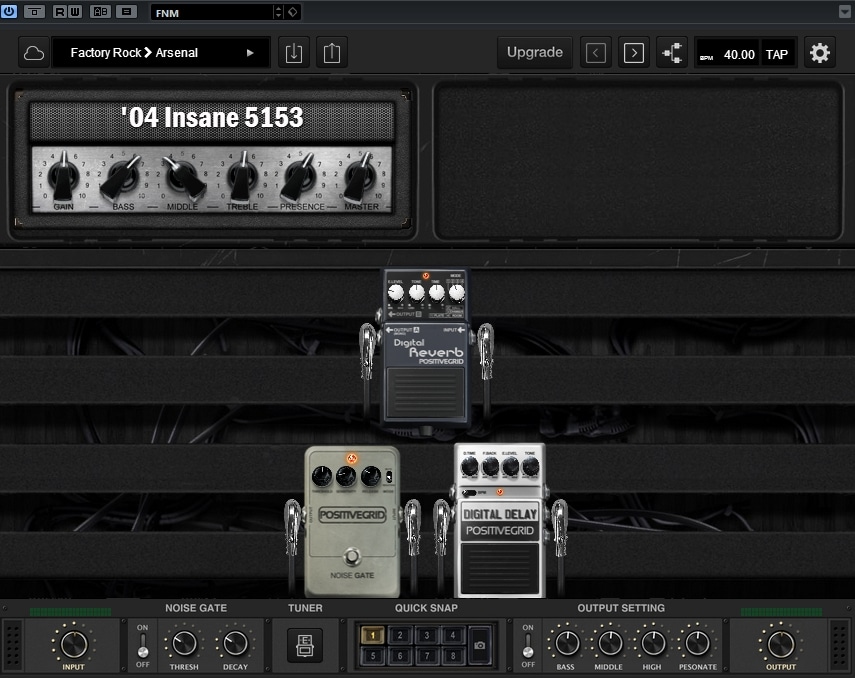Click the OUTPUT level knob
This screenshot has width=855, height=678.
click(781, 644)
